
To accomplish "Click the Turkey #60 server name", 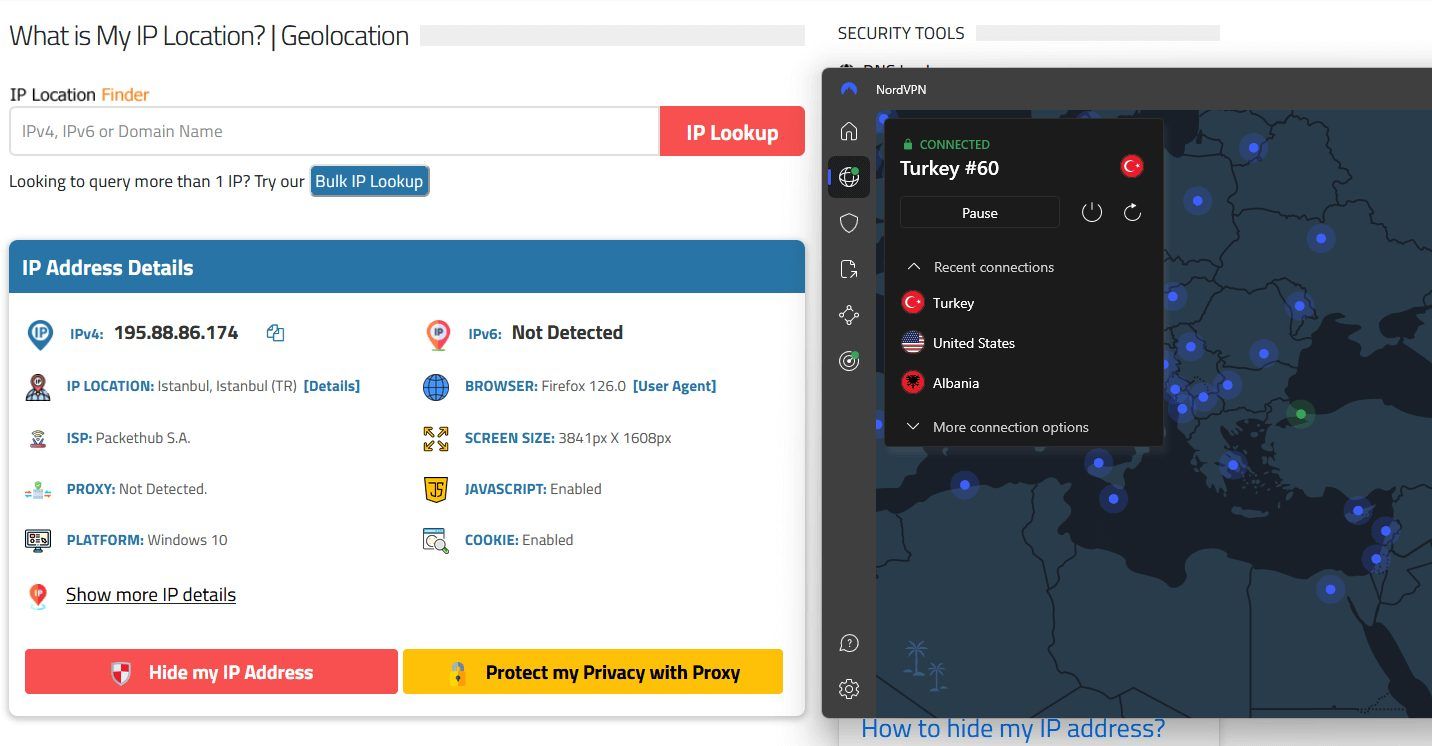I will (x=949, y=168).
